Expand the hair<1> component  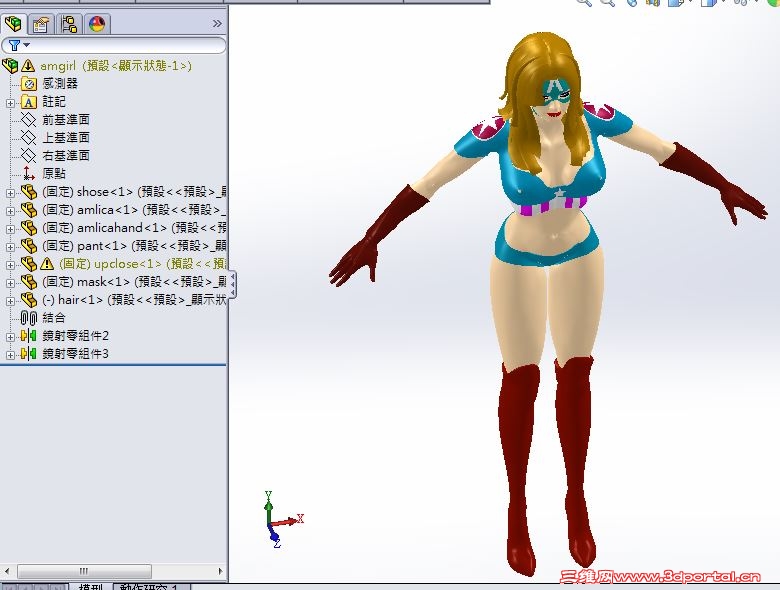(10, 301)
